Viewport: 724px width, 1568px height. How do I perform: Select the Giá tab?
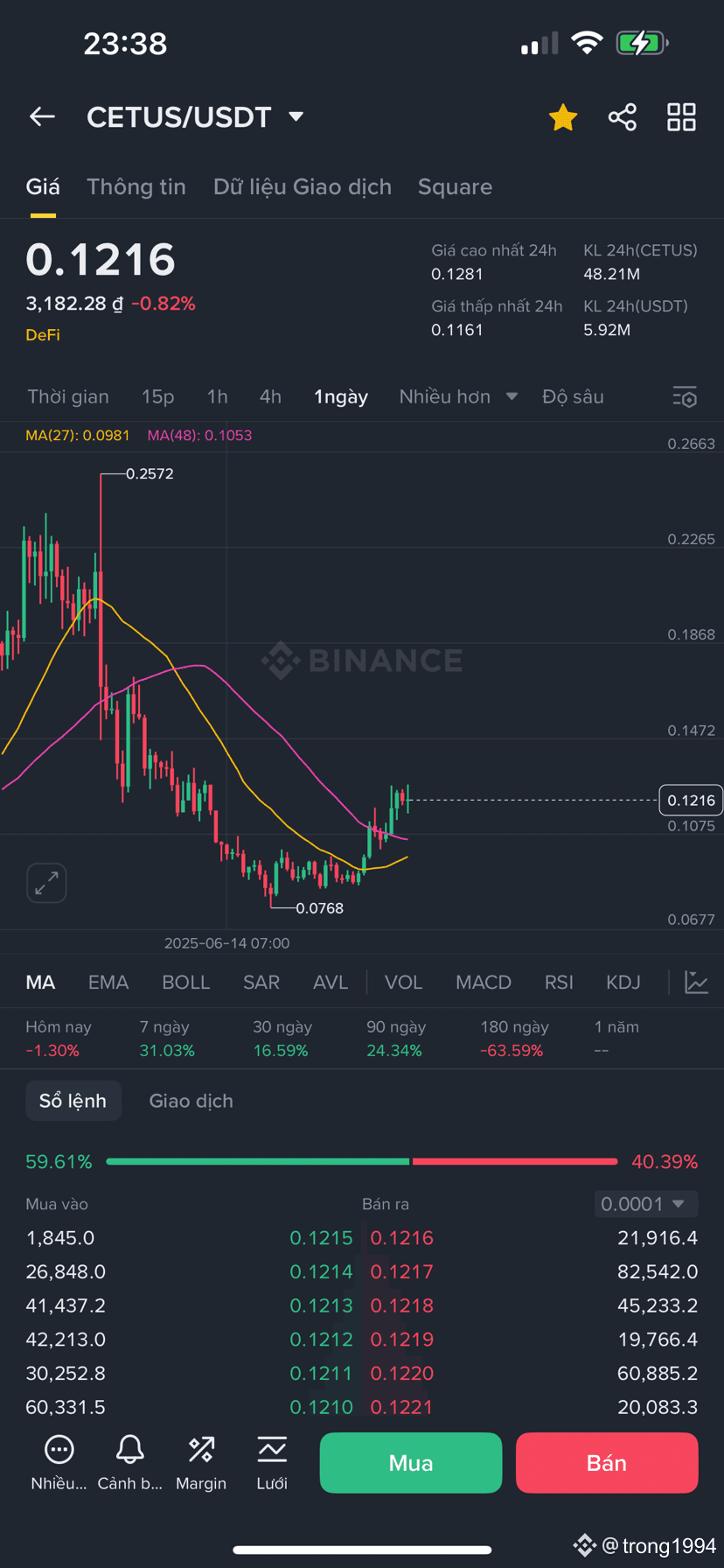[x=43, y=186]
